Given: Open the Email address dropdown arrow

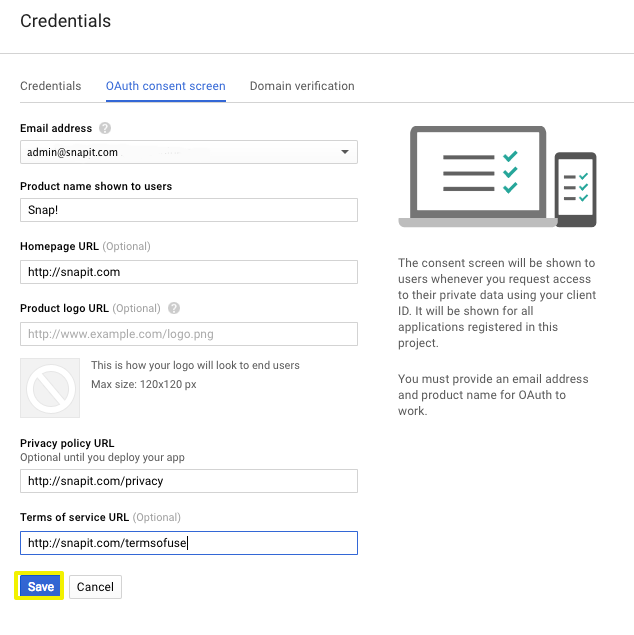Looking at the screenshot, I should point(345,152).
